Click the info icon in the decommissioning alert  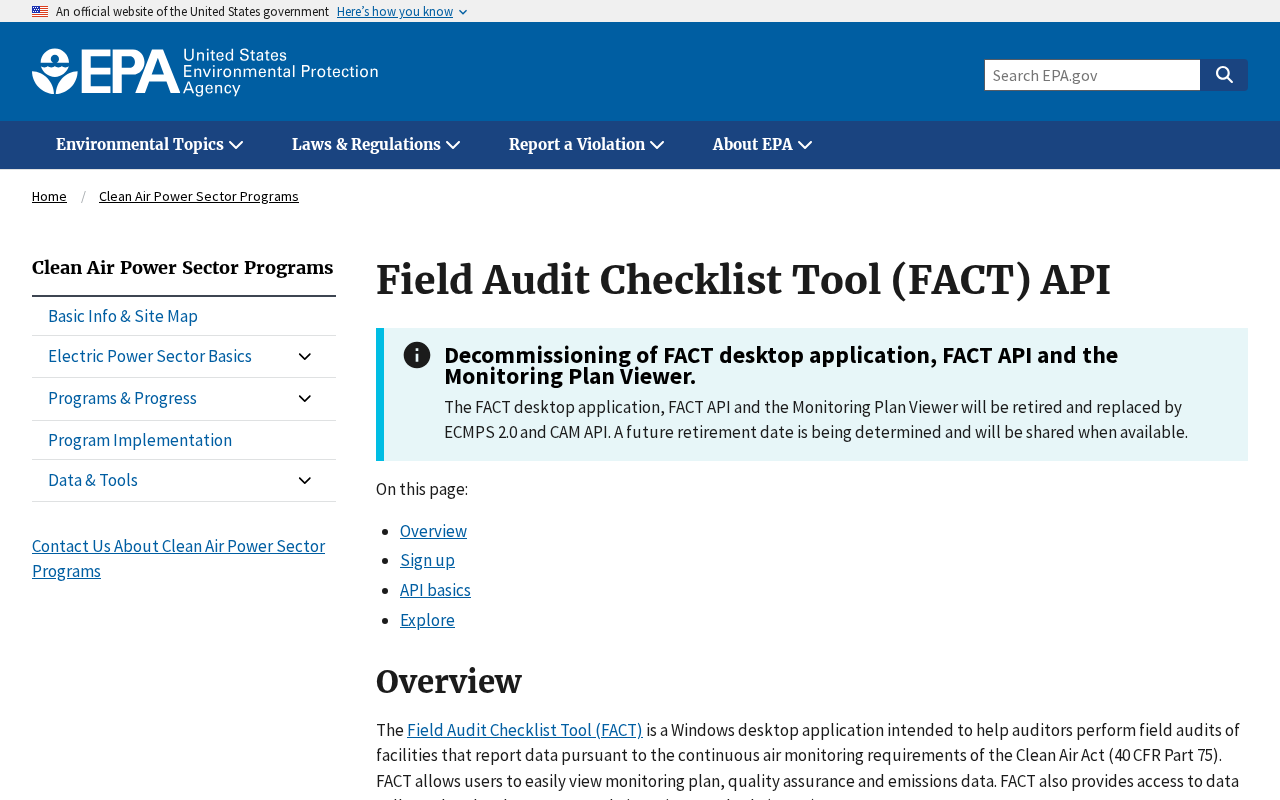(x=417, y=355)
